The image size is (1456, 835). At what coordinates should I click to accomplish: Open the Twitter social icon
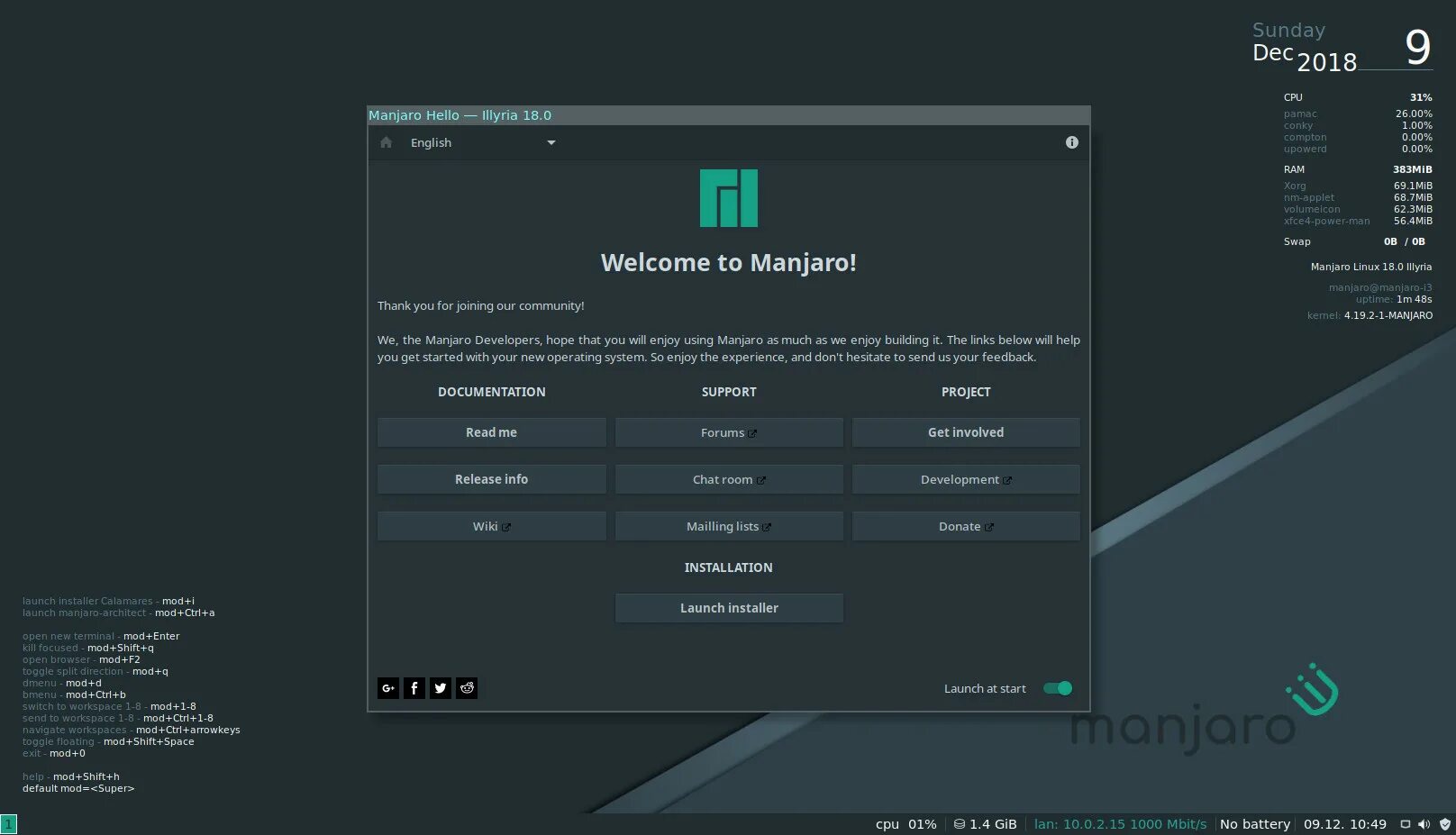(x=441, y=688)
